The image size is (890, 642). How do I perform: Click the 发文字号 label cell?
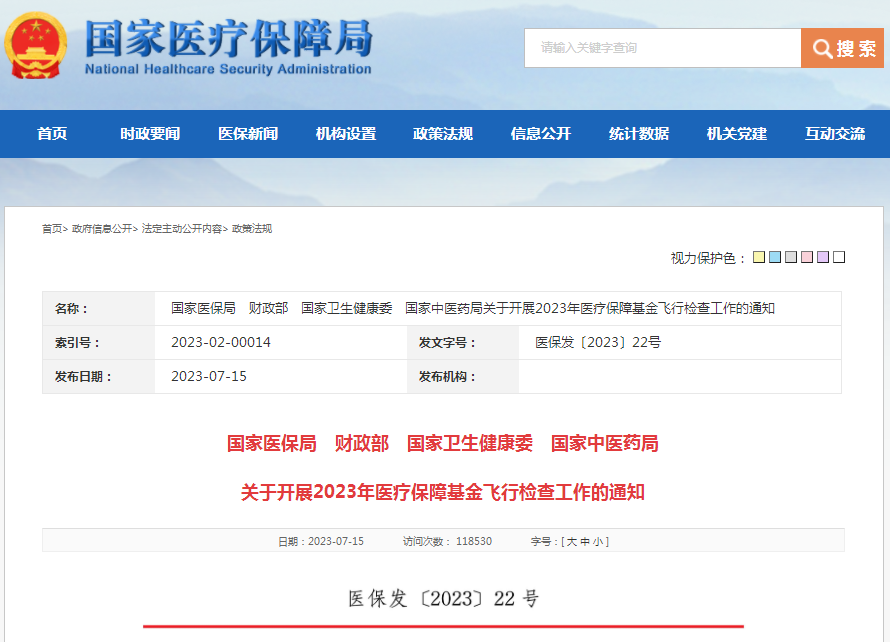coord(463,342)
